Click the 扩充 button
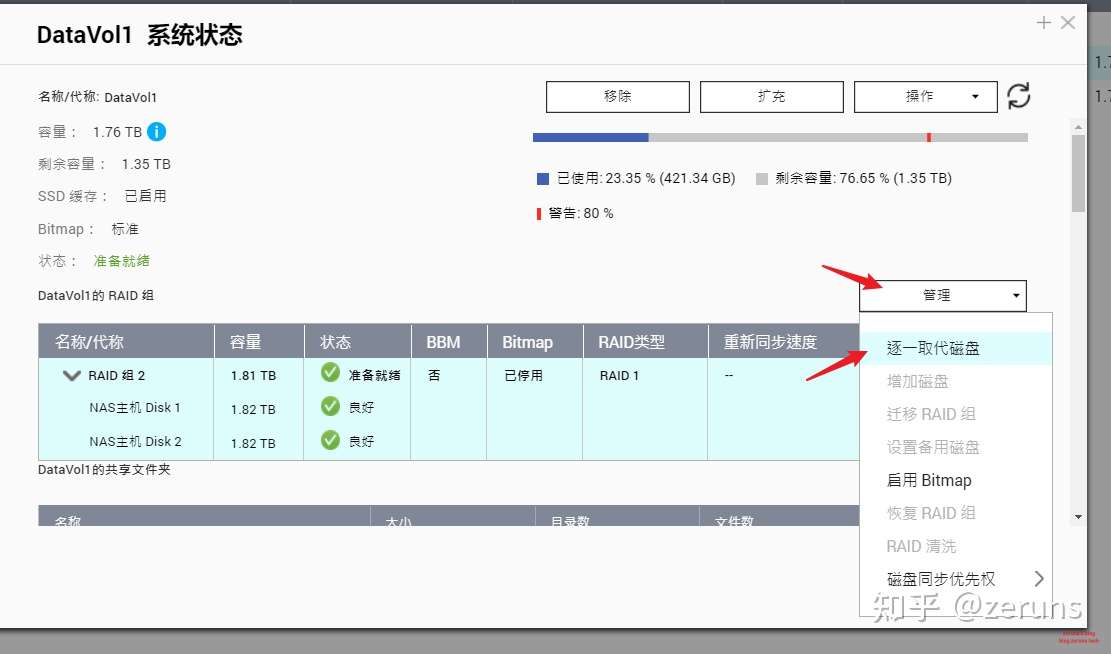Image resolution: width=1111 pixels, height=654 pixels. coord(771,96)
